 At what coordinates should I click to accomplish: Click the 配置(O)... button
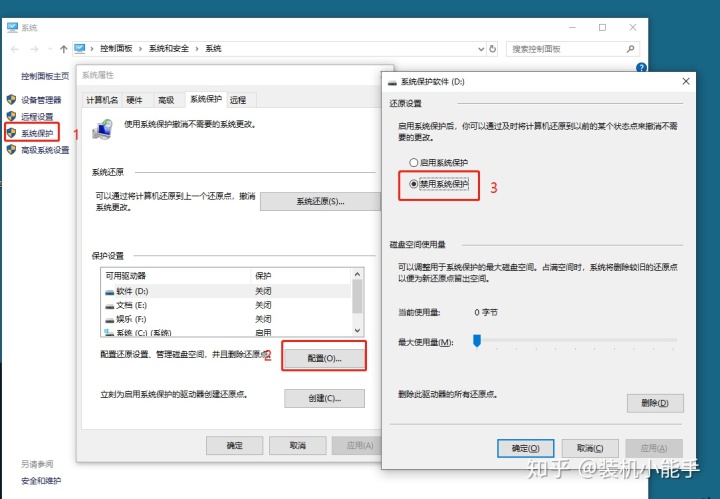324,359
